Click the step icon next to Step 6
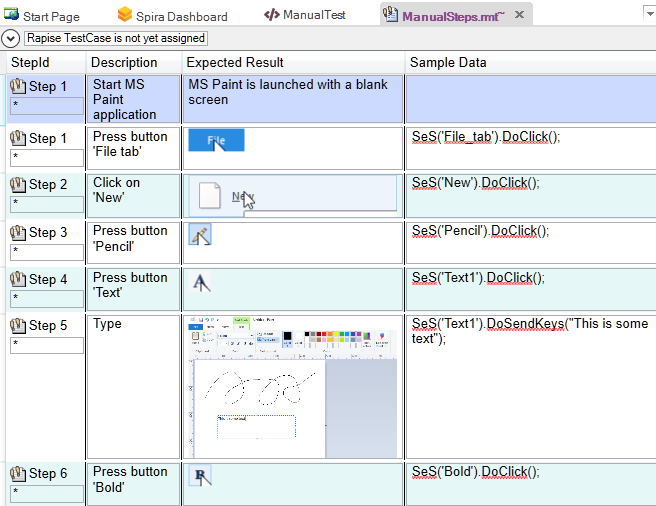The image size is (656, 506). [x=17, y=474]
